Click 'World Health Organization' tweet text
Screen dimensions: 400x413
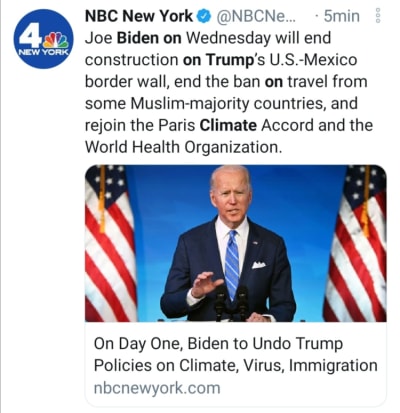[x=183, y=147]
